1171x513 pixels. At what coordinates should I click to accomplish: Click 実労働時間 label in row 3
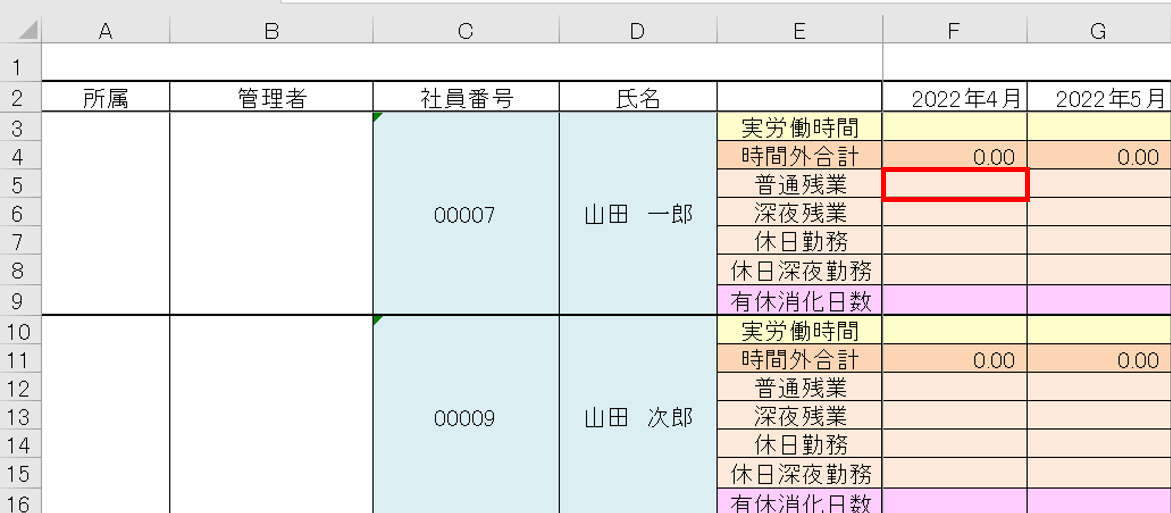tap(799, 128)
